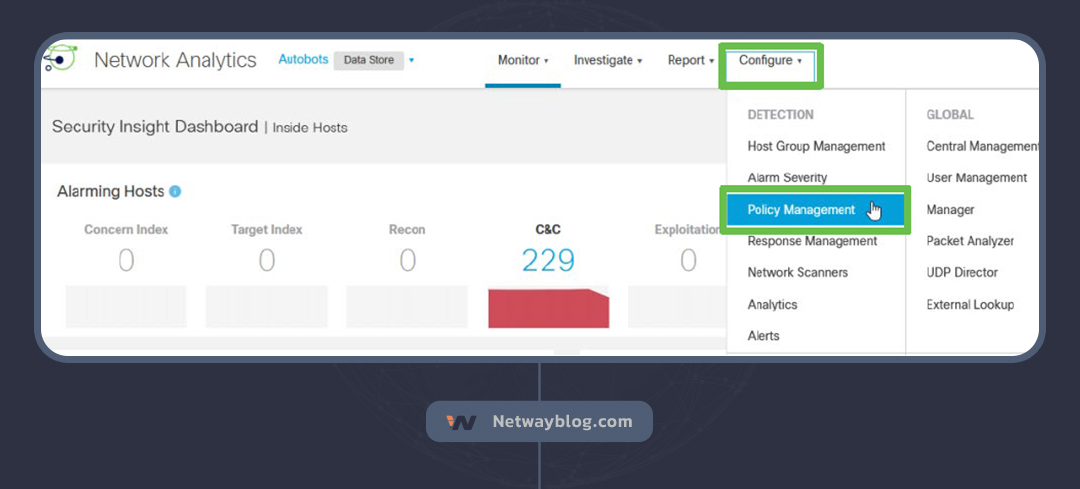
Task: Select Network Scanners entry
Action: pos(797,272)
